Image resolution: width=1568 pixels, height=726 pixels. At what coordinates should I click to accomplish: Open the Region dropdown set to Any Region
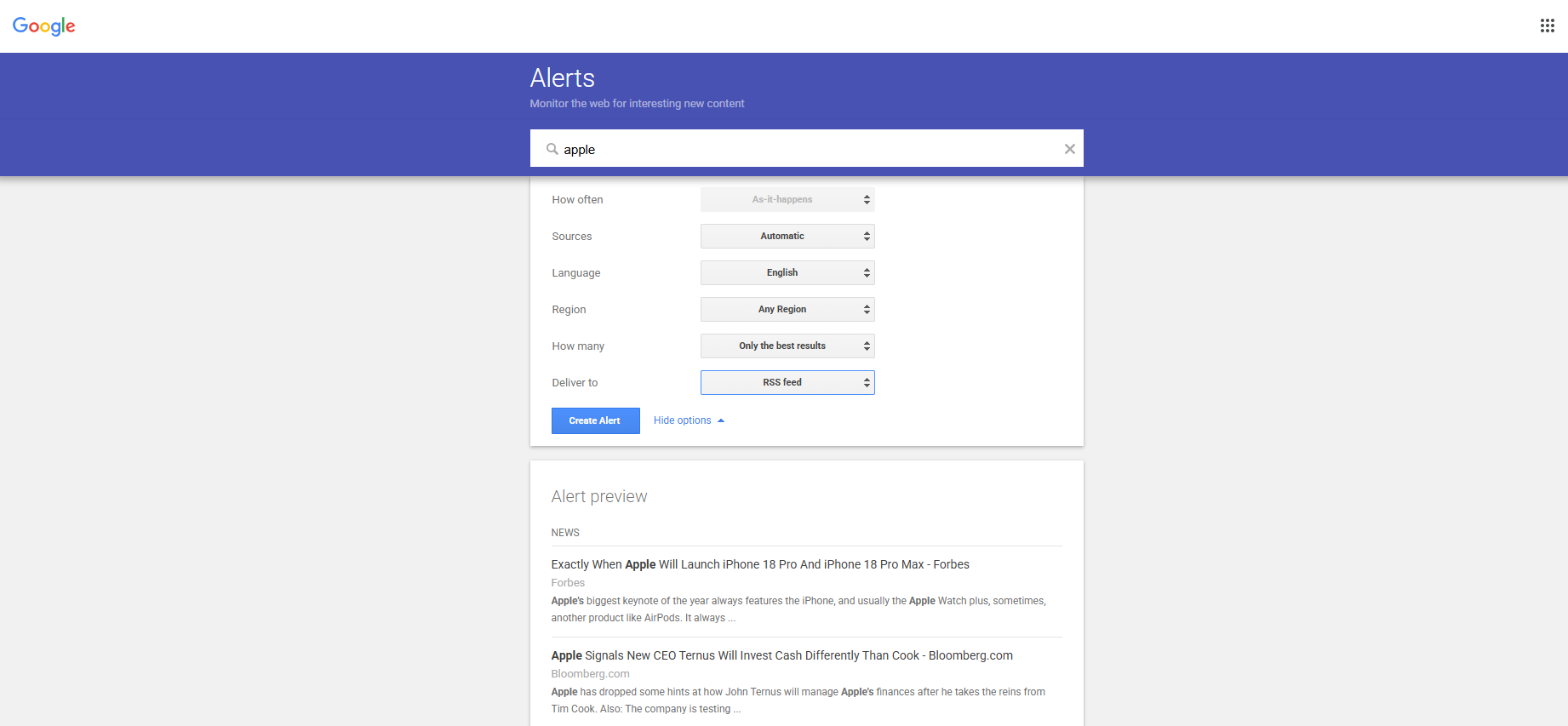pyautogui.click(x=787, y=309)
